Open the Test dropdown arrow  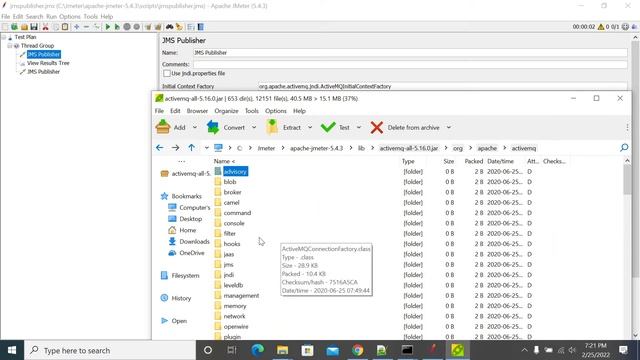[359, 127]
